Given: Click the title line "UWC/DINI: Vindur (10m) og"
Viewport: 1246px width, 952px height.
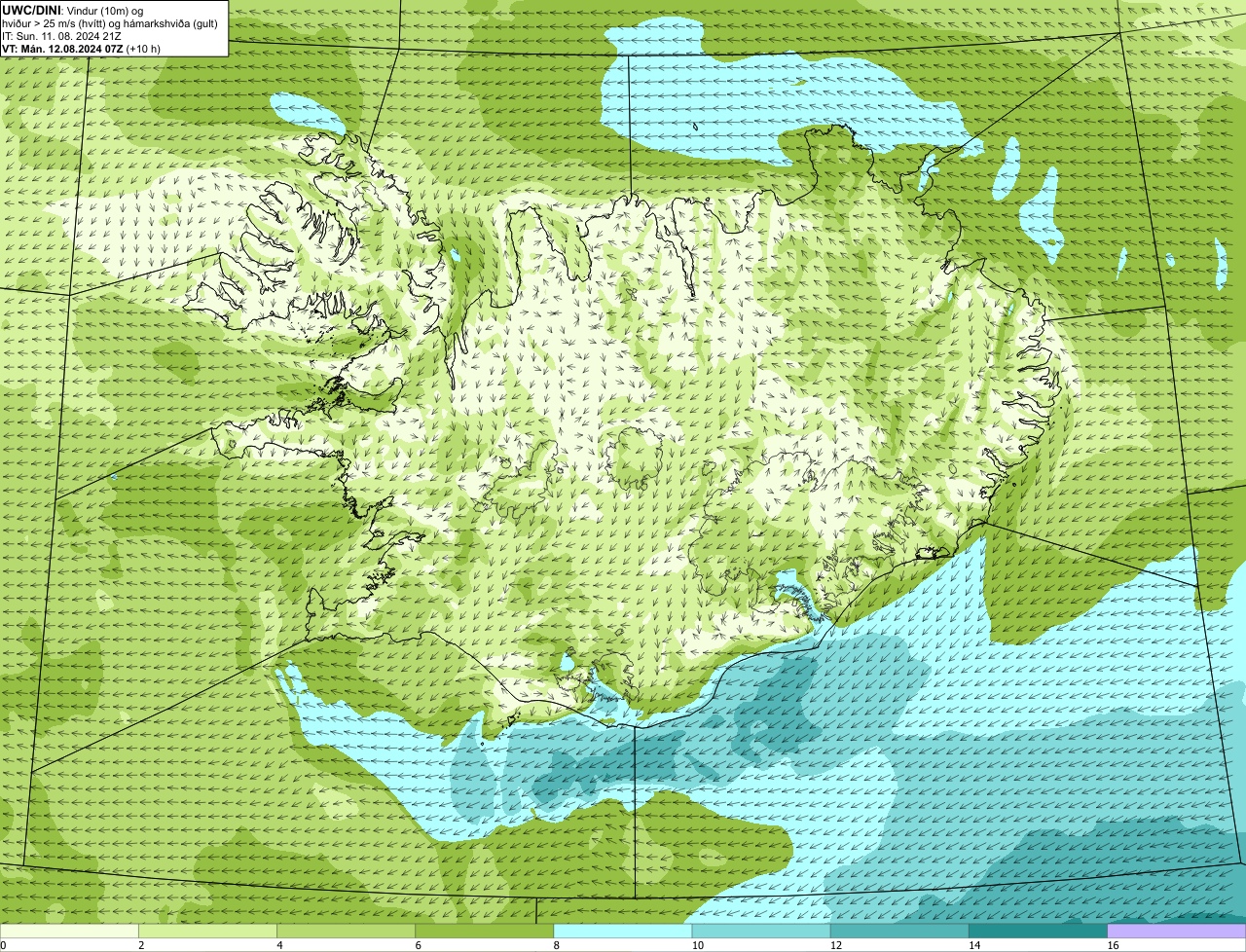Looking at the screenshot, I should pos(72,11).
